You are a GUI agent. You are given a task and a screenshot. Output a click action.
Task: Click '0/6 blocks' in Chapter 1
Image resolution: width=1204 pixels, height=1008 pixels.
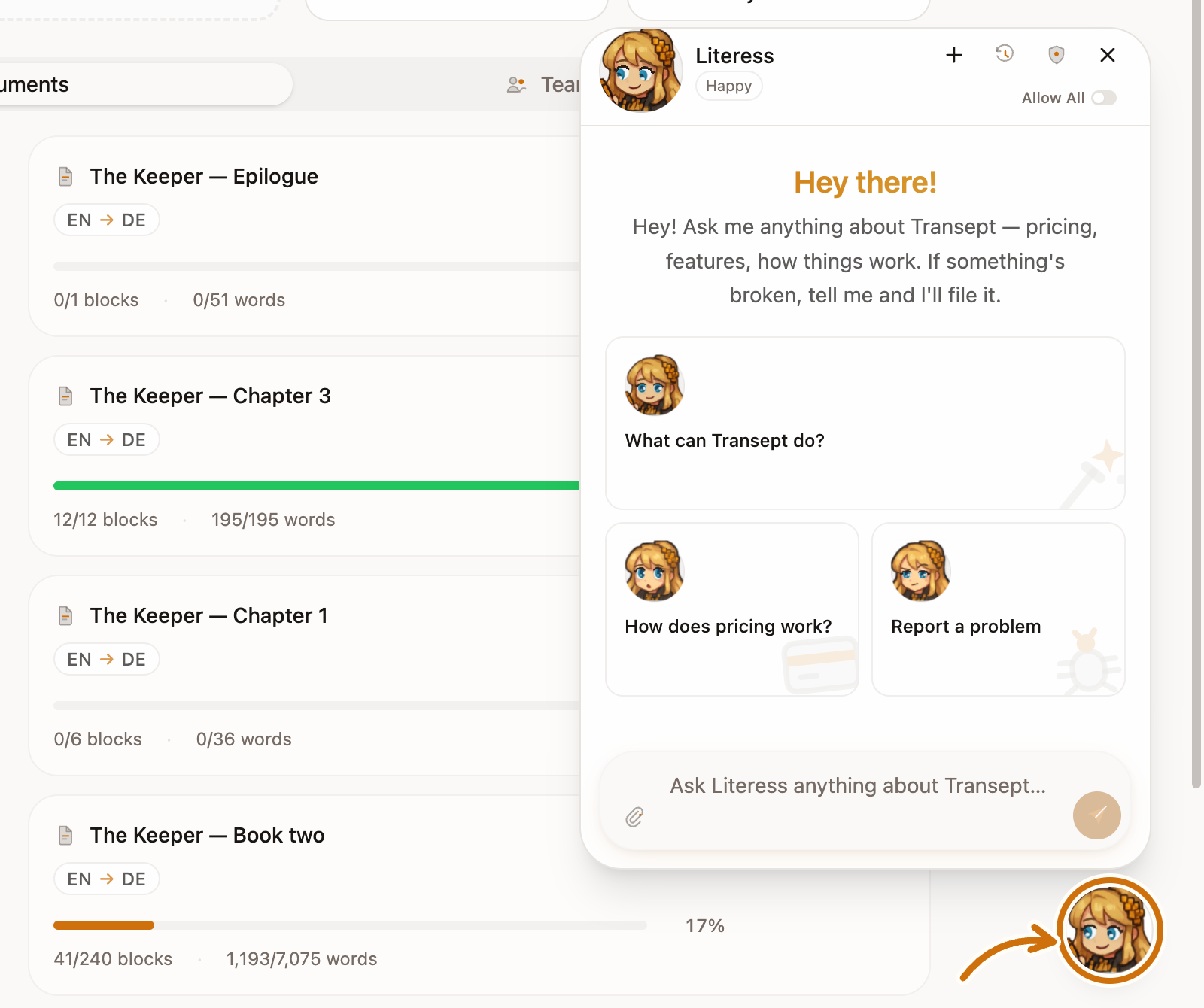tap(98, 739)
